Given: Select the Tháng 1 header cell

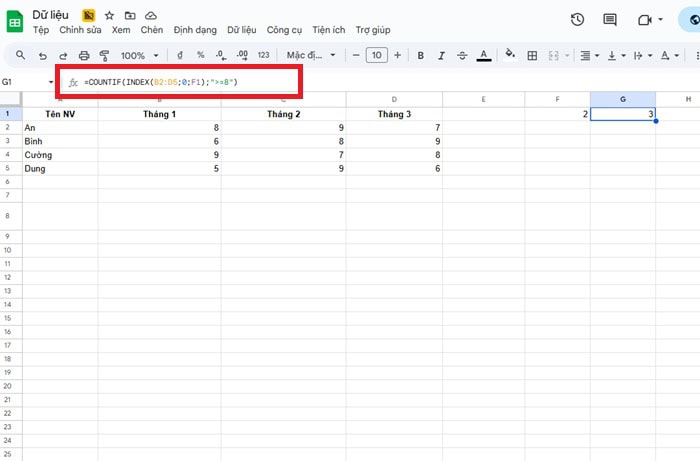Looking at the screenshot, I should click(x=159, y=114).
